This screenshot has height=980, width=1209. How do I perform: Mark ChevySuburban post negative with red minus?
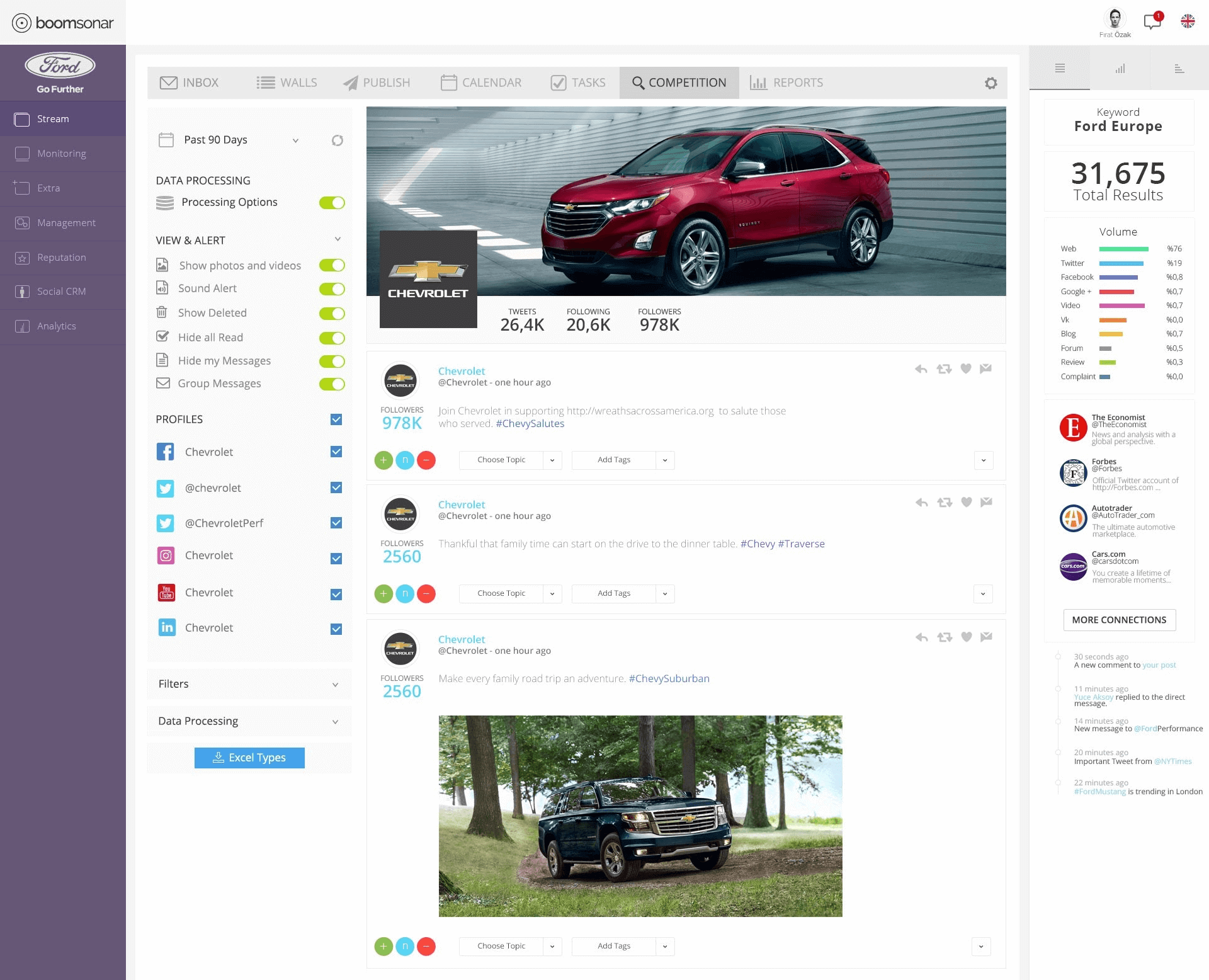pyautogui.click(x=426, y=947)
